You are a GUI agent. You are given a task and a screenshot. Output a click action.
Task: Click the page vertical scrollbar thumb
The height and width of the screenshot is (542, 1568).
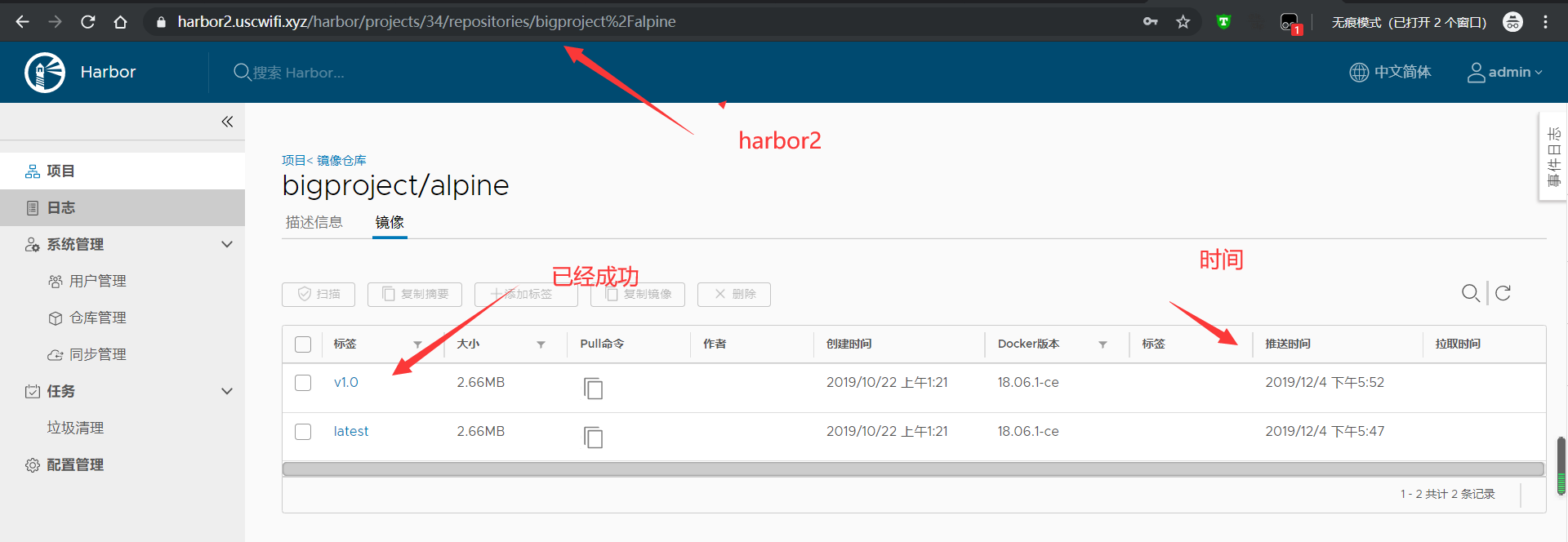pos(1561,466)
